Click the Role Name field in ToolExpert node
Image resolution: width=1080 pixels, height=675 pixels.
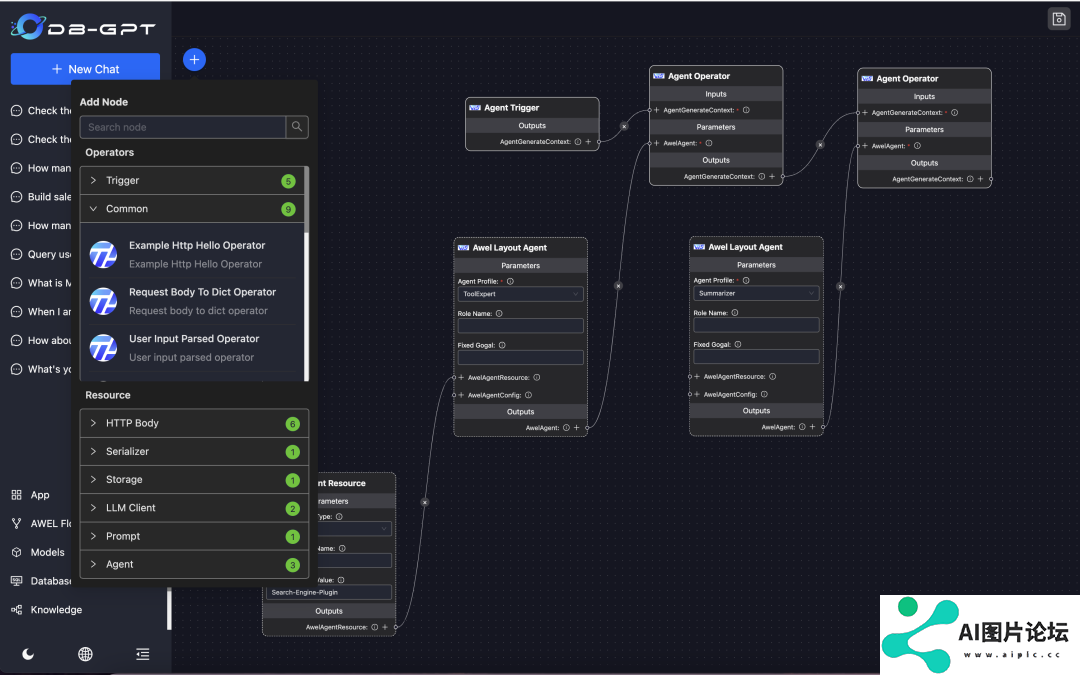coord(521,326)
